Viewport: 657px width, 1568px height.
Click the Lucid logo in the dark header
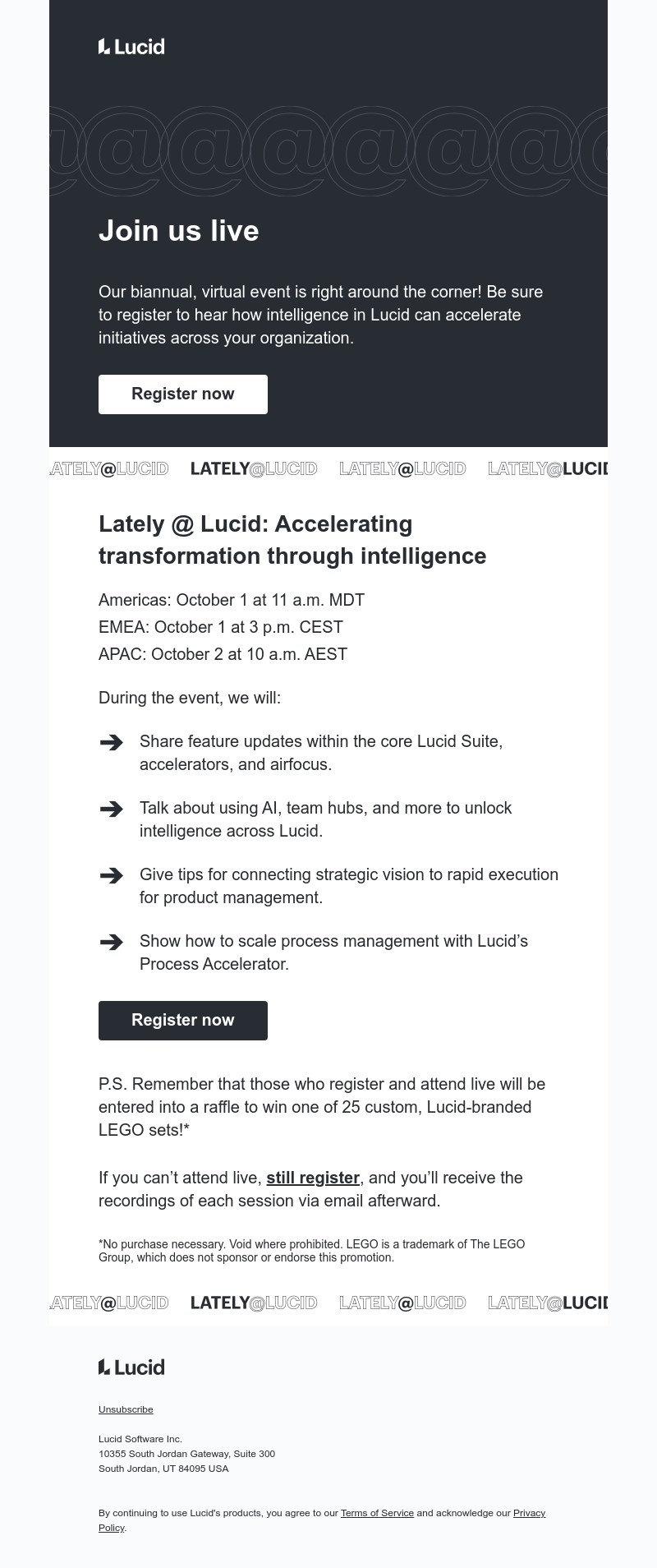pyautogui.click(x=131, y=47)
